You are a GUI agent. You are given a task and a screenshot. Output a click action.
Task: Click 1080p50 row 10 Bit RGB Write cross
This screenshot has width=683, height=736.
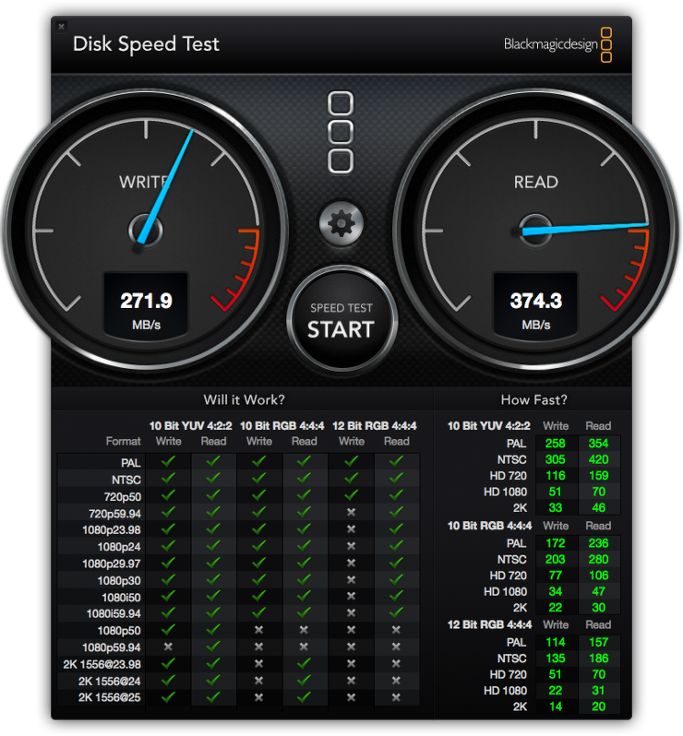click(259, 630)
